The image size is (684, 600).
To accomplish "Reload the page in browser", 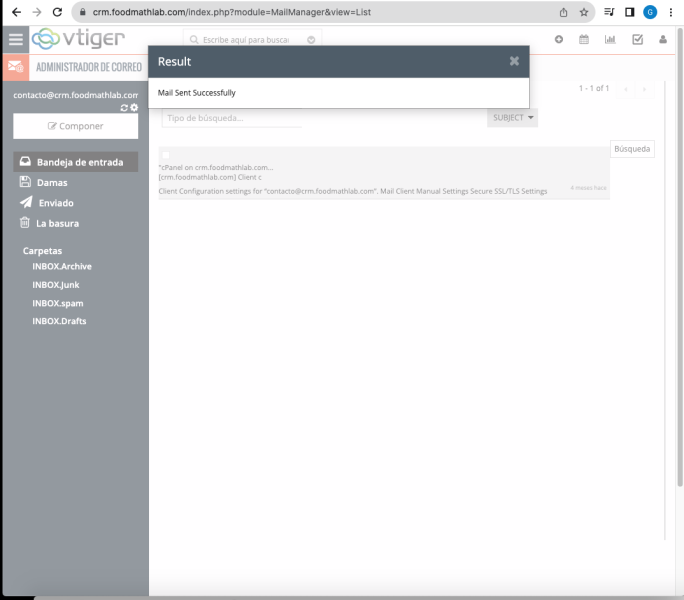I will pyautogui.click(x=57, y=12).
